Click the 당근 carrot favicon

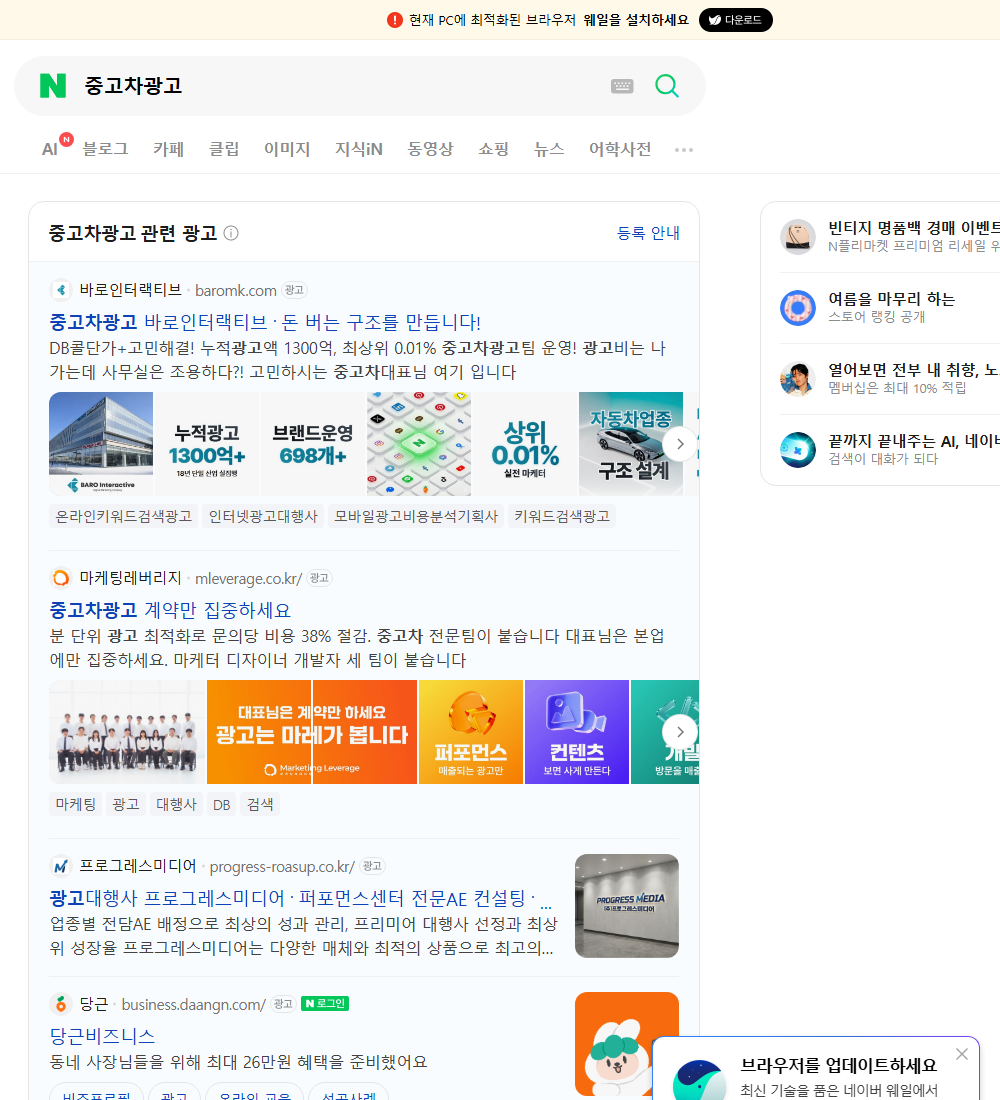point(61,1004)
